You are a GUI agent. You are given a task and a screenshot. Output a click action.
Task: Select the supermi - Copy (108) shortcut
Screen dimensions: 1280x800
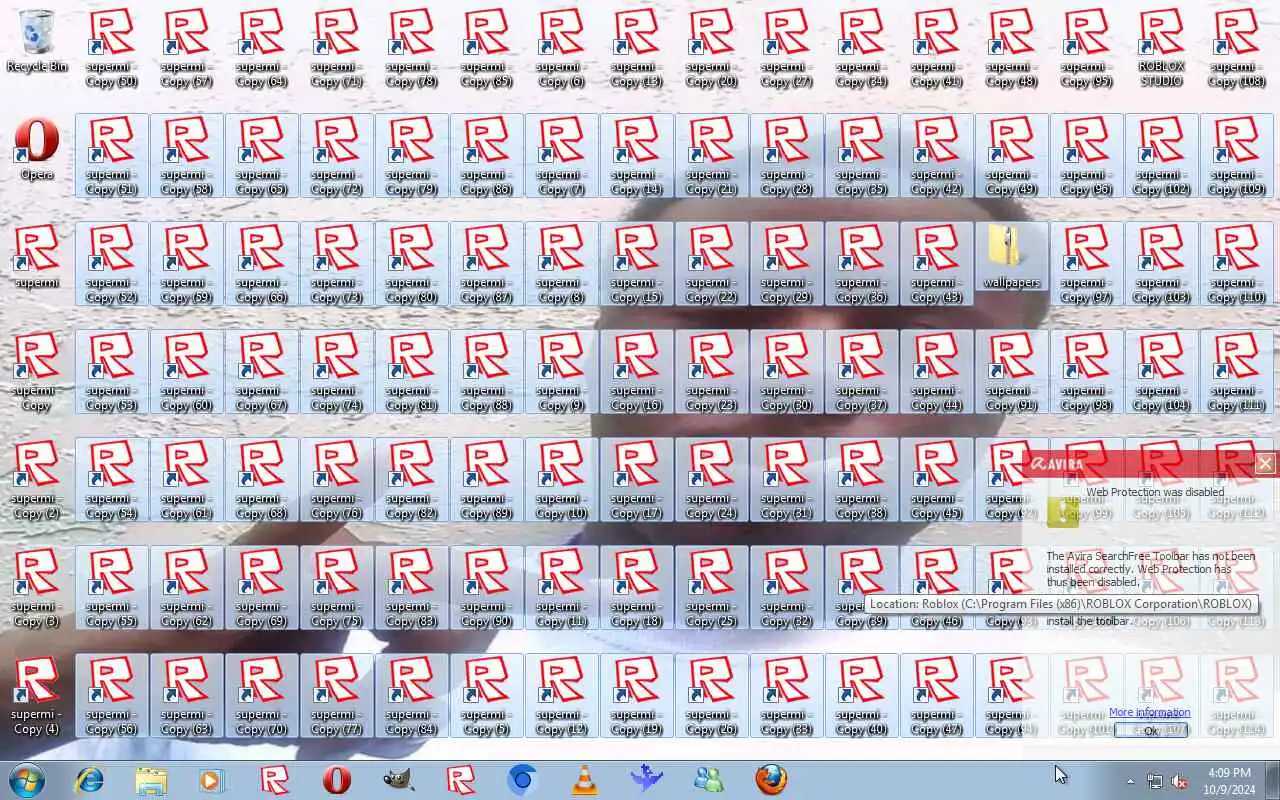click(1236, 47)
